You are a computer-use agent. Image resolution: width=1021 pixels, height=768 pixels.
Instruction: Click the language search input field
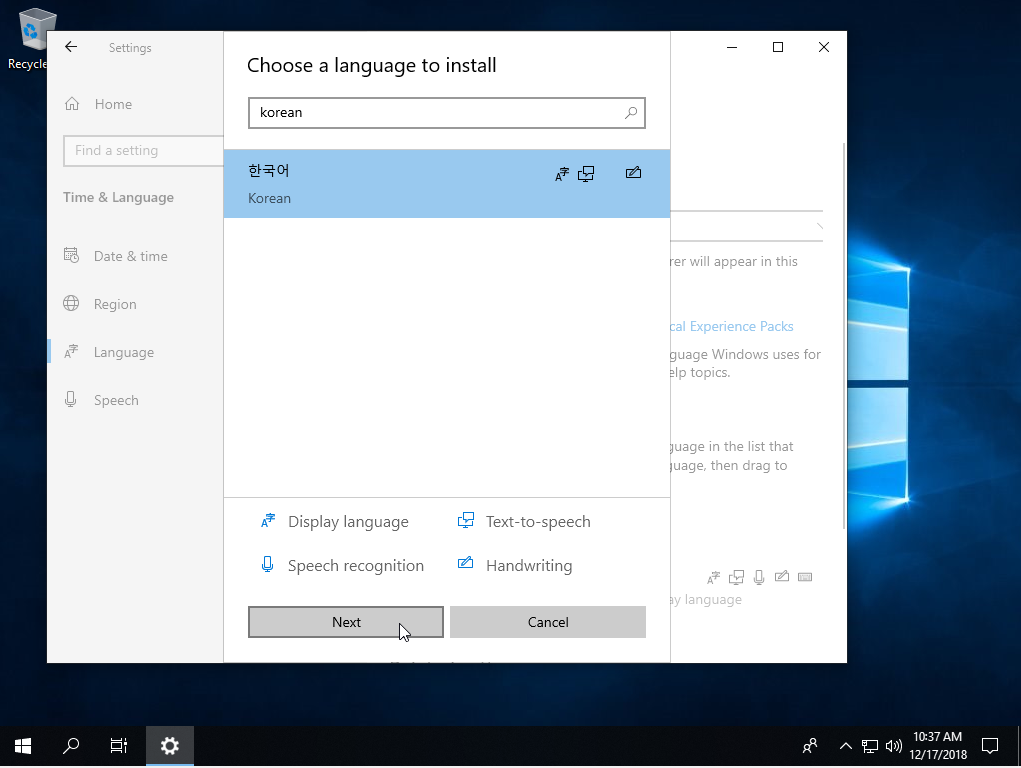pos(447,113)
